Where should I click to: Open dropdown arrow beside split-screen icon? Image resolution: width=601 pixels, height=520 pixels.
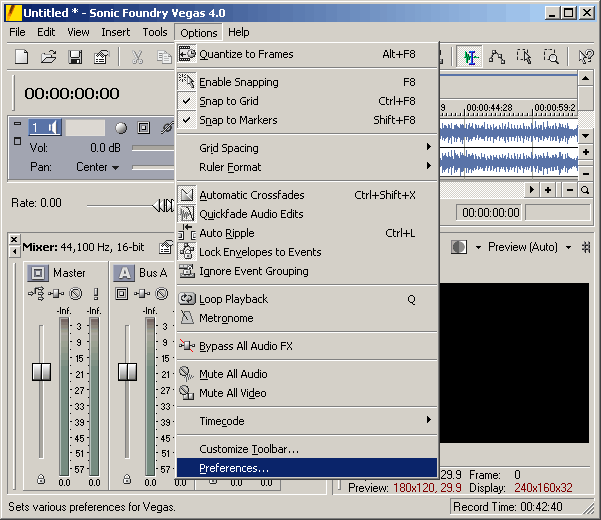478,248
